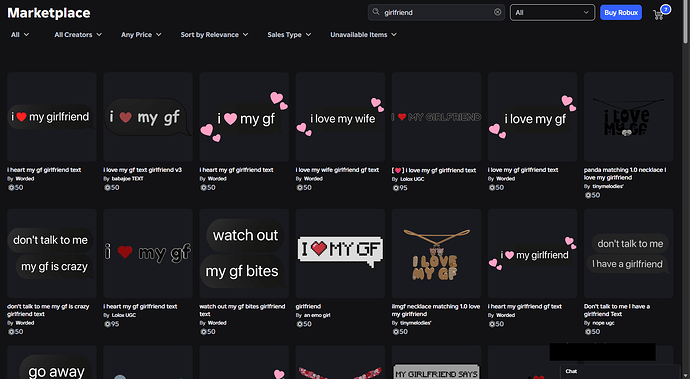
Task: Open the 'go away' item thumbnail
Action: (x=52, y=362)
